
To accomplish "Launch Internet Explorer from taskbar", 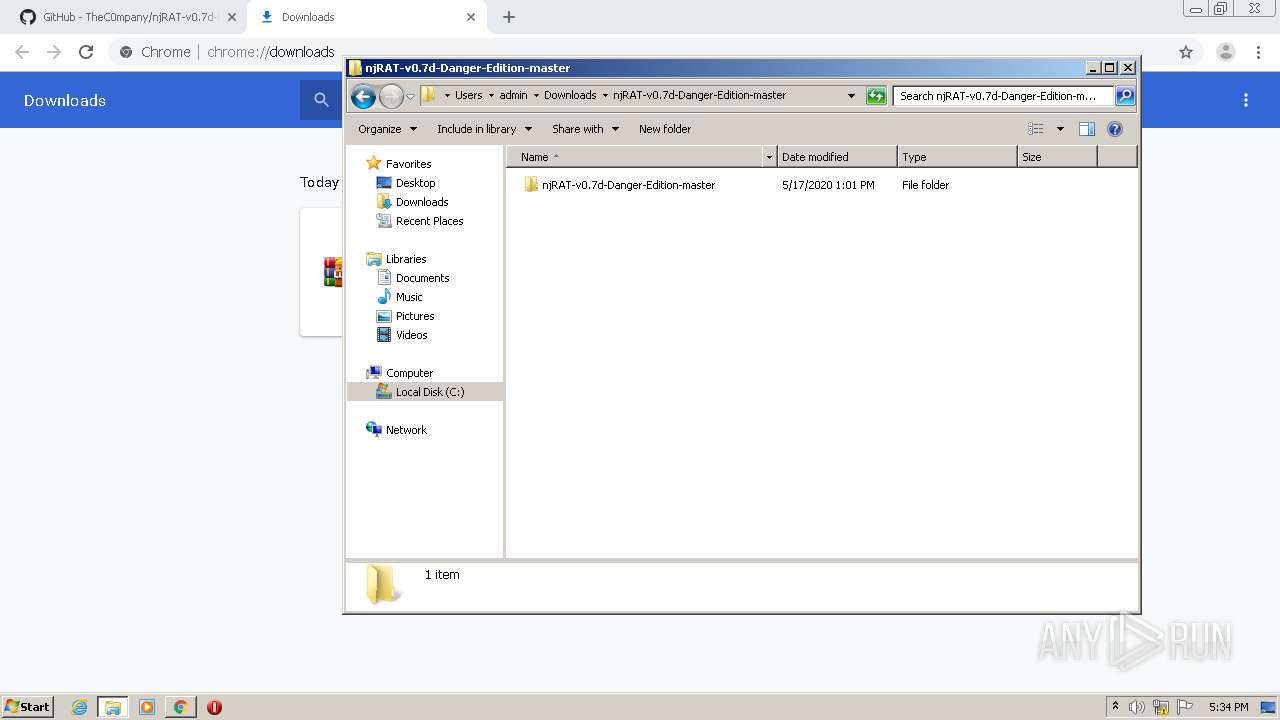I will pos(80,707).
